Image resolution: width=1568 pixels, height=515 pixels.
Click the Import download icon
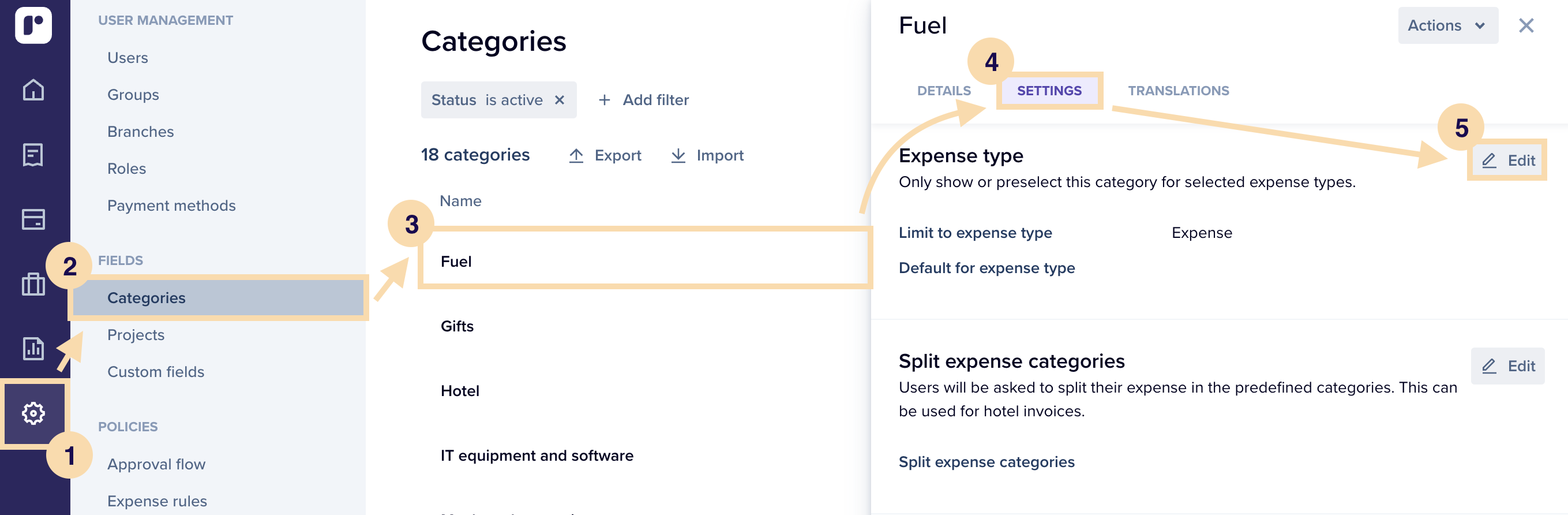pos(678,155)
